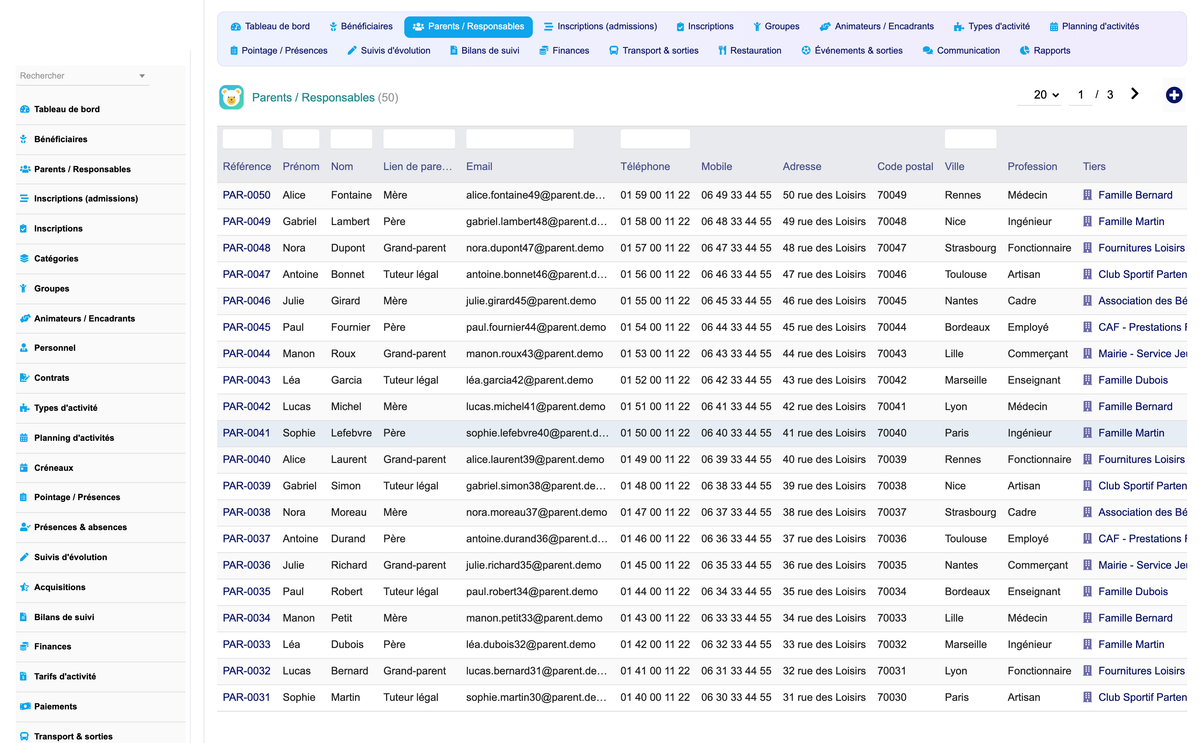
Task: Click Rapports pie chart icon in top navigation
Action: 1025,50
